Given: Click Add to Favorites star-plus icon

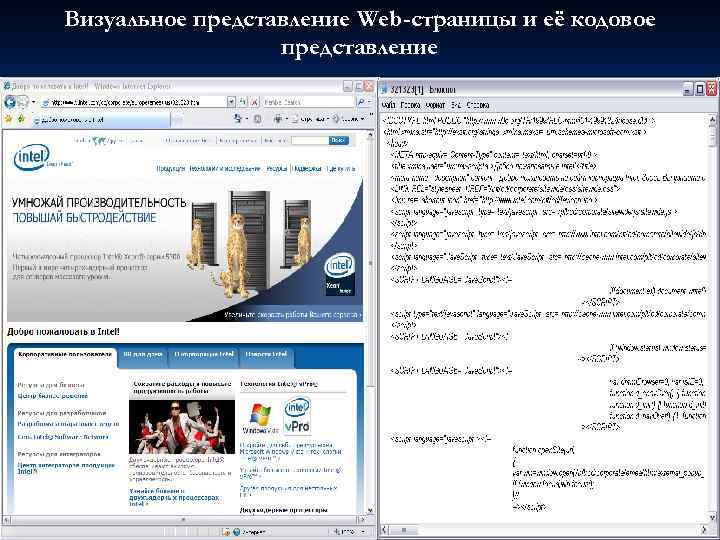Looking at the screenshot, I should pyautogui.click(x=21, y=119).
